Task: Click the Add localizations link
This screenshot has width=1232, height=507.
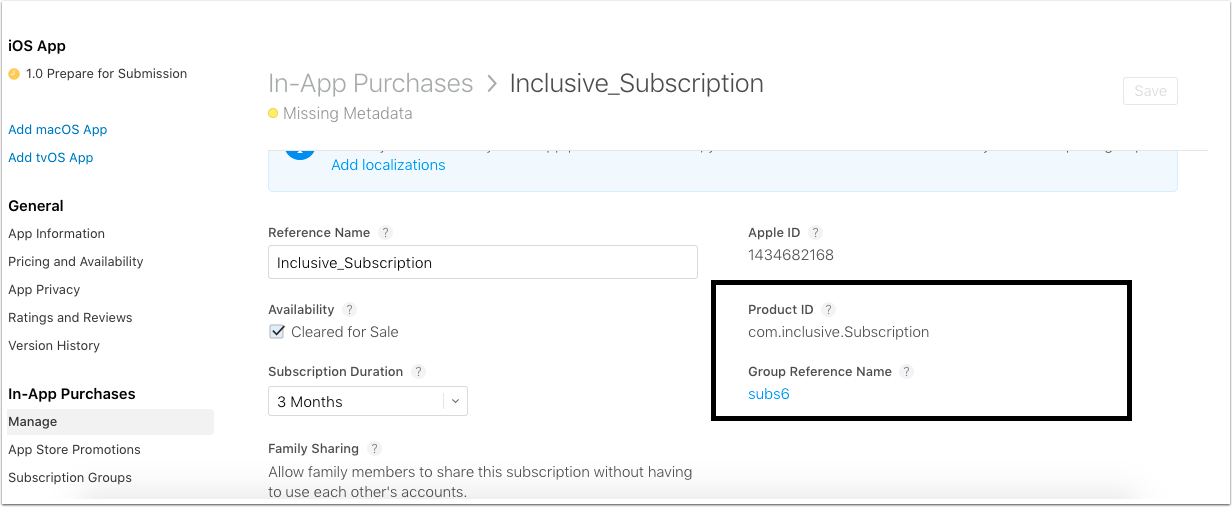Action: pyautogui.click(x=388, y=165)
